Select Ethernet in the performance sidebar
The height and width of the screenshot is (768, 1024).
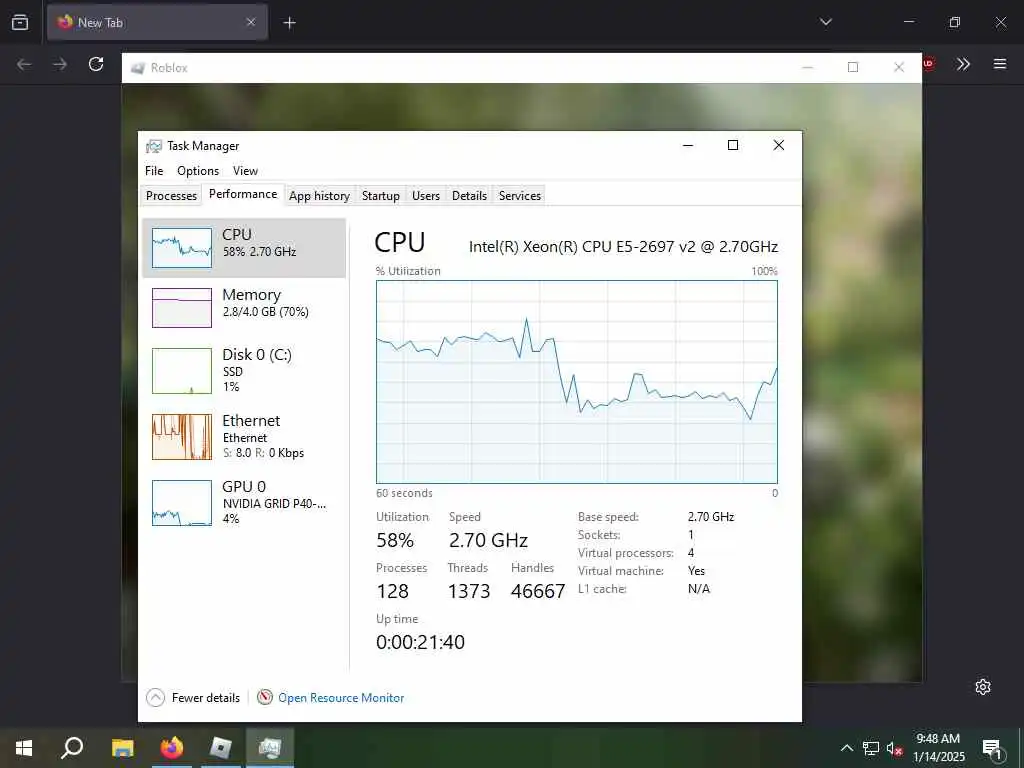(244, 436)
